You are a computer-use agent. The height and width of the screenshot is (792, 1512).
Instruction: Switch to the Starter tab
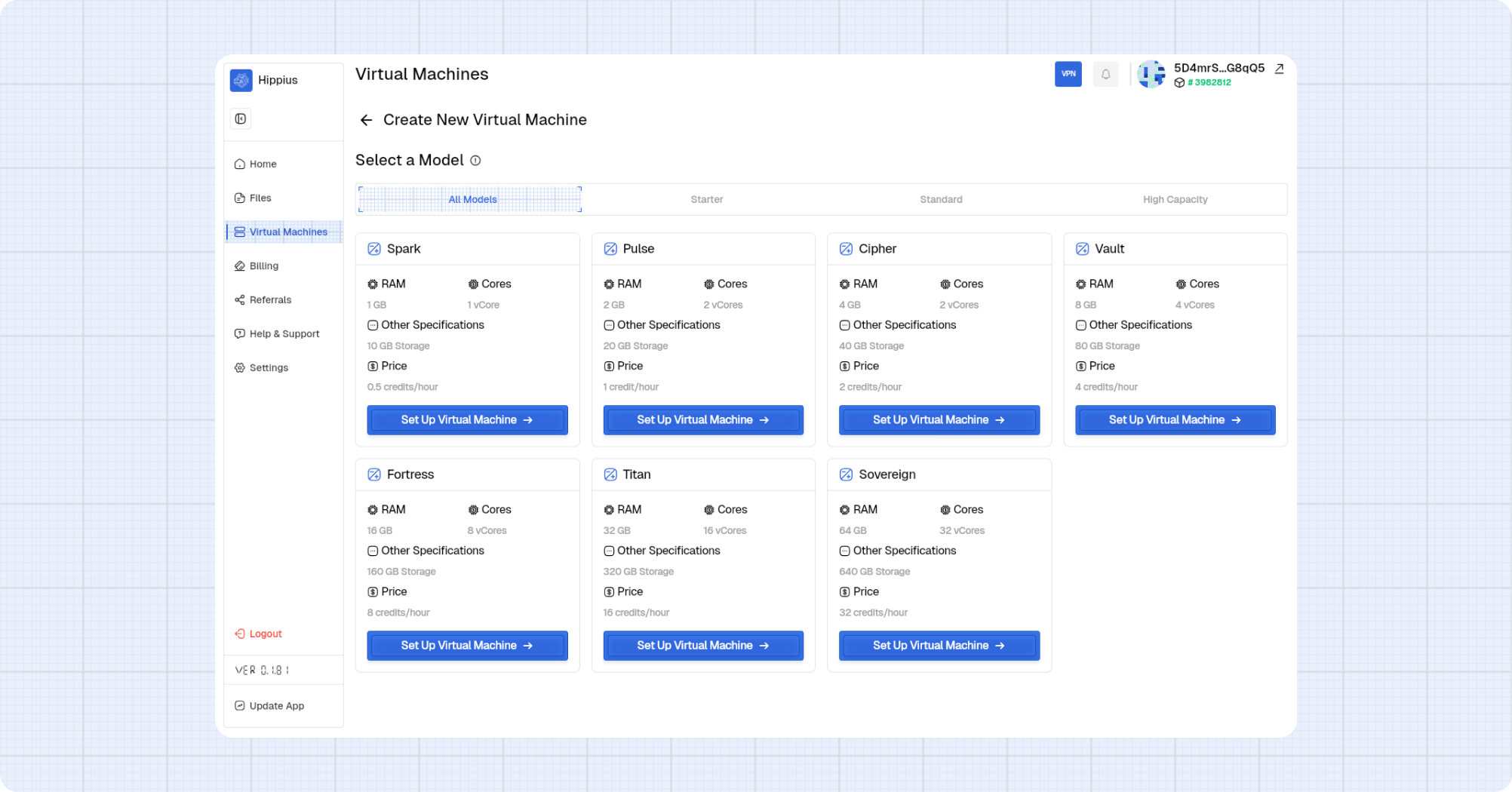[x=706, y=199]
